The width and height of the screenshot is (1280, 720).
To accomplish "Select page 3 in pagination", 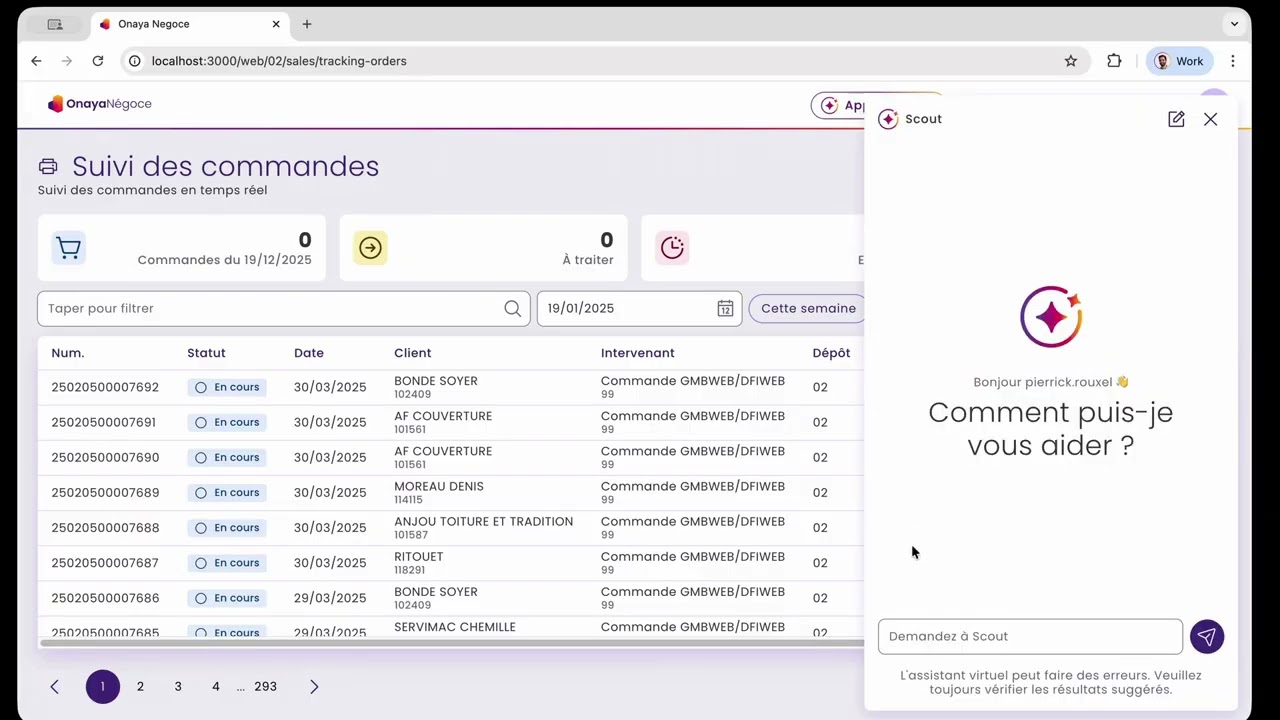I will (178, 687).
